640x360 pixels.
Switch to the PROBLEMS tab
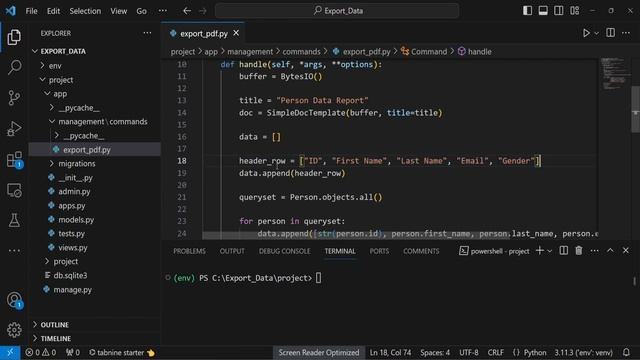point(189,251)
